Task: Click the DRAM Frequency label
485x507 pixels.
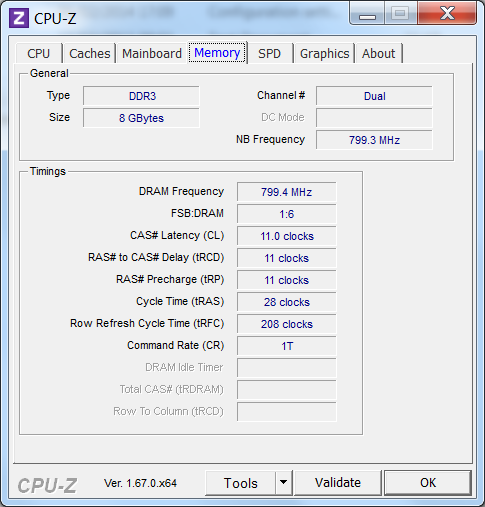Action: 181,191
